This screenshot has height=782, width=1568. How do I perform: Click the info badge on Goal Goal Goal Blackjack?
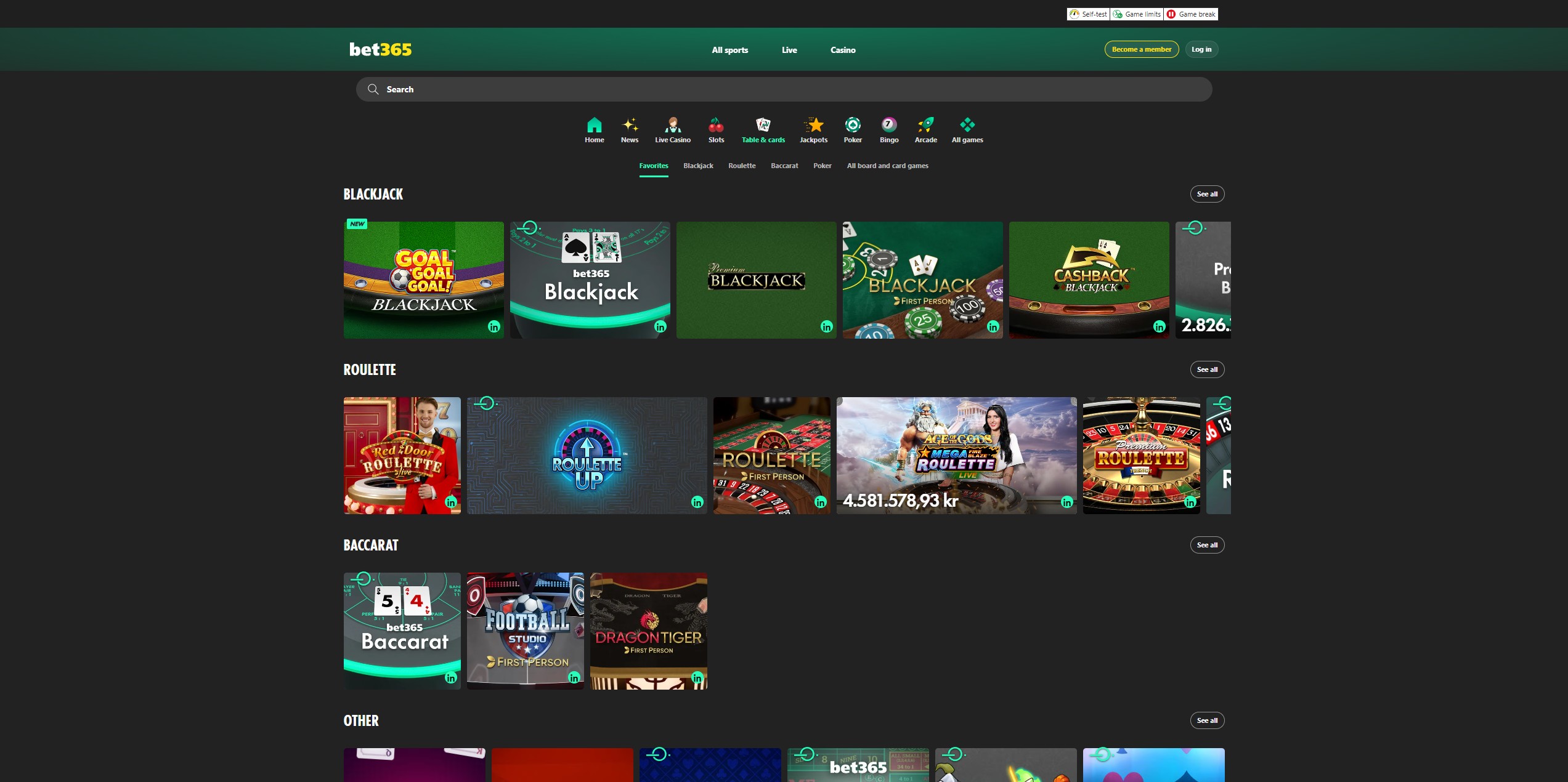(494, 327)
